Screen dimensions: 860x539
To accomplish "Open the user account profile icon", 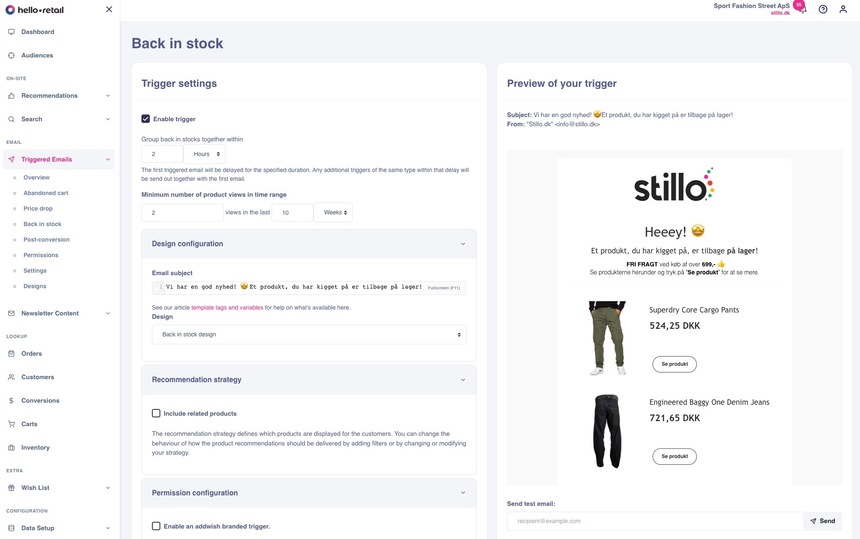I will point(843,9).
